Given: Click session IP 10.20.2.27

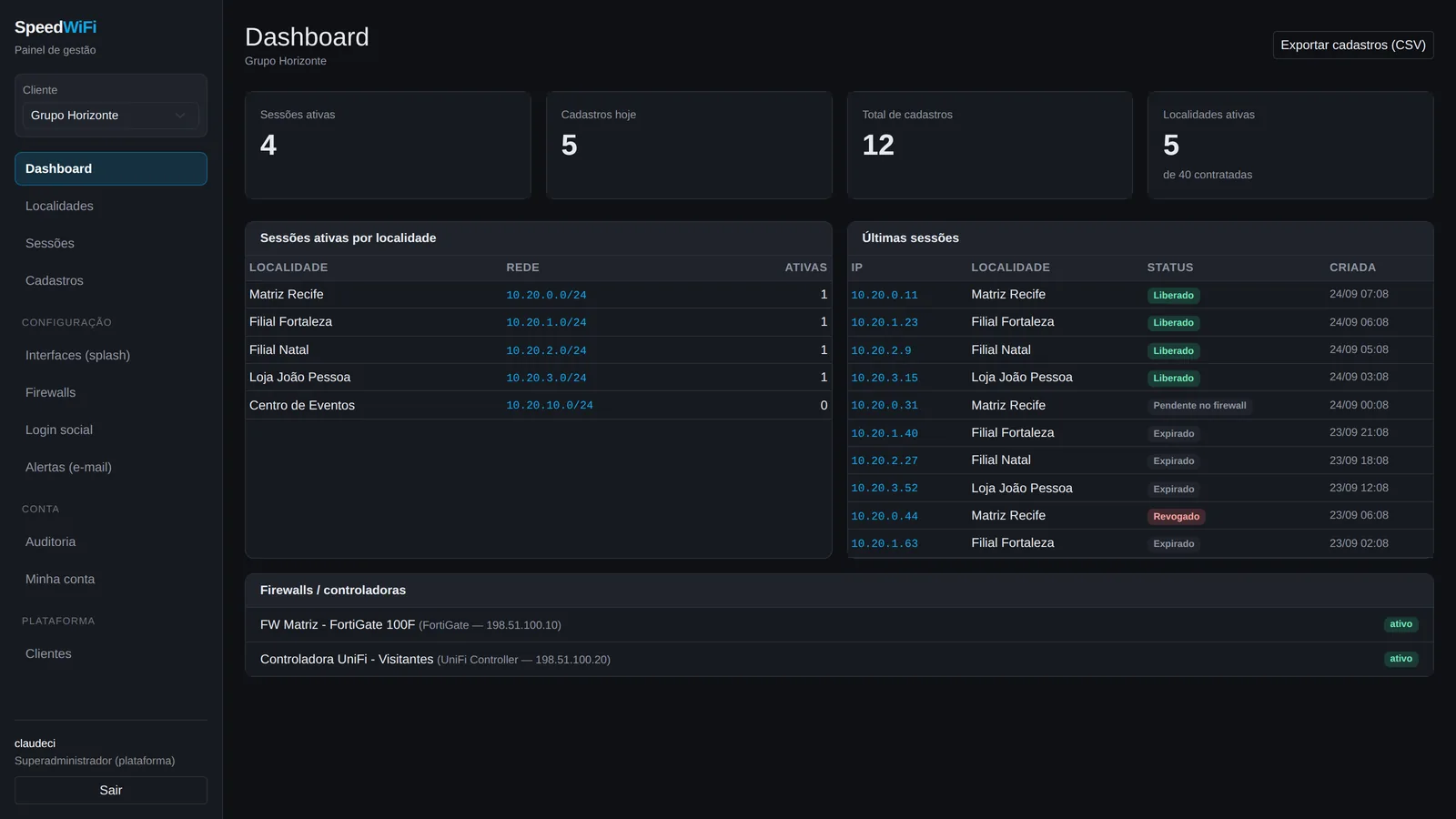Looking at the screenshot, I should click(x=885, y=460).
